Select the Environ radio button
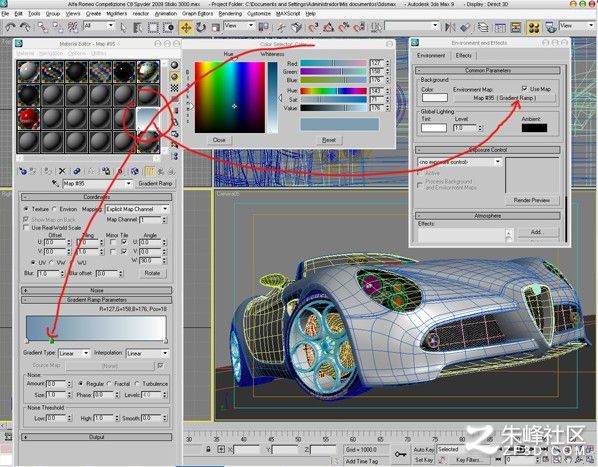 point(55,209)
